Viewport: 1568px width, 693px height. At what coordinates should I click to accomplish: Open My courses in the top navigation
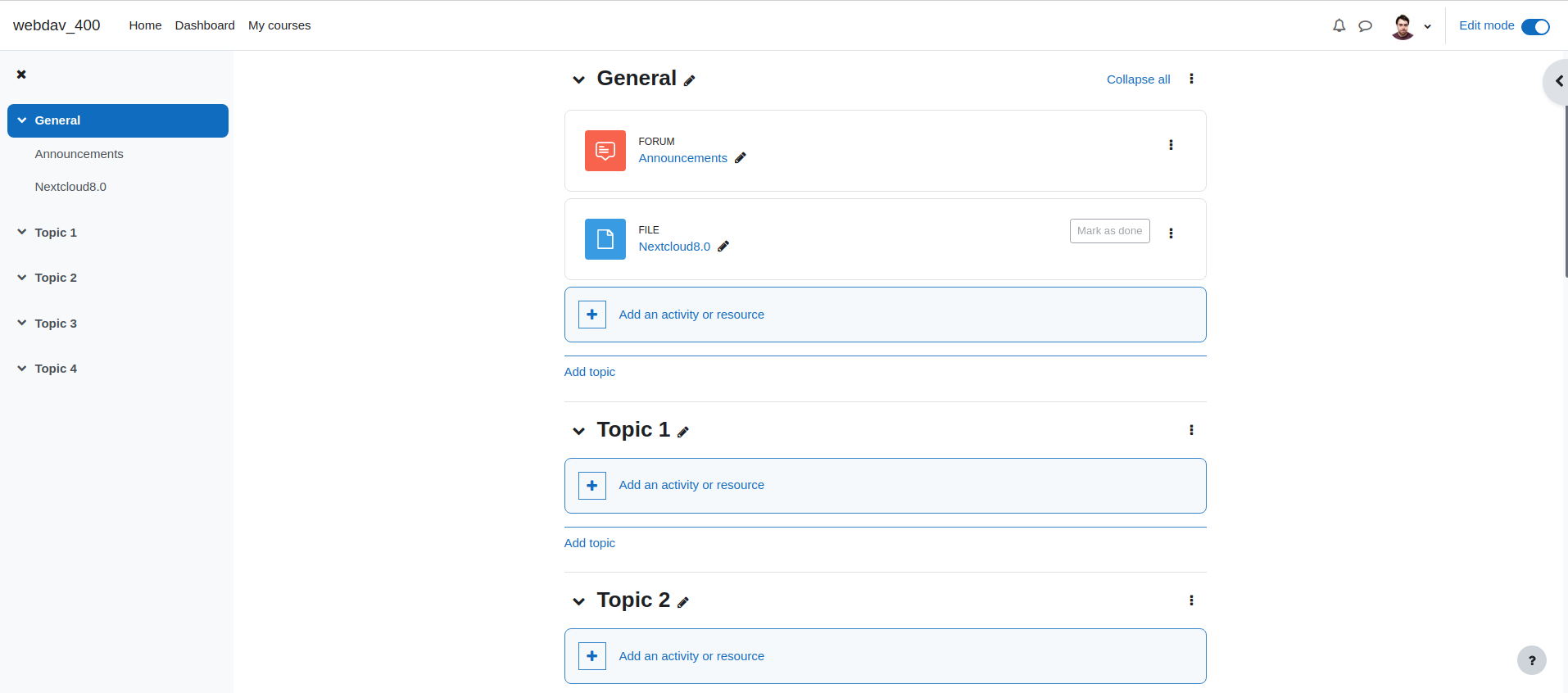point(279,25)
